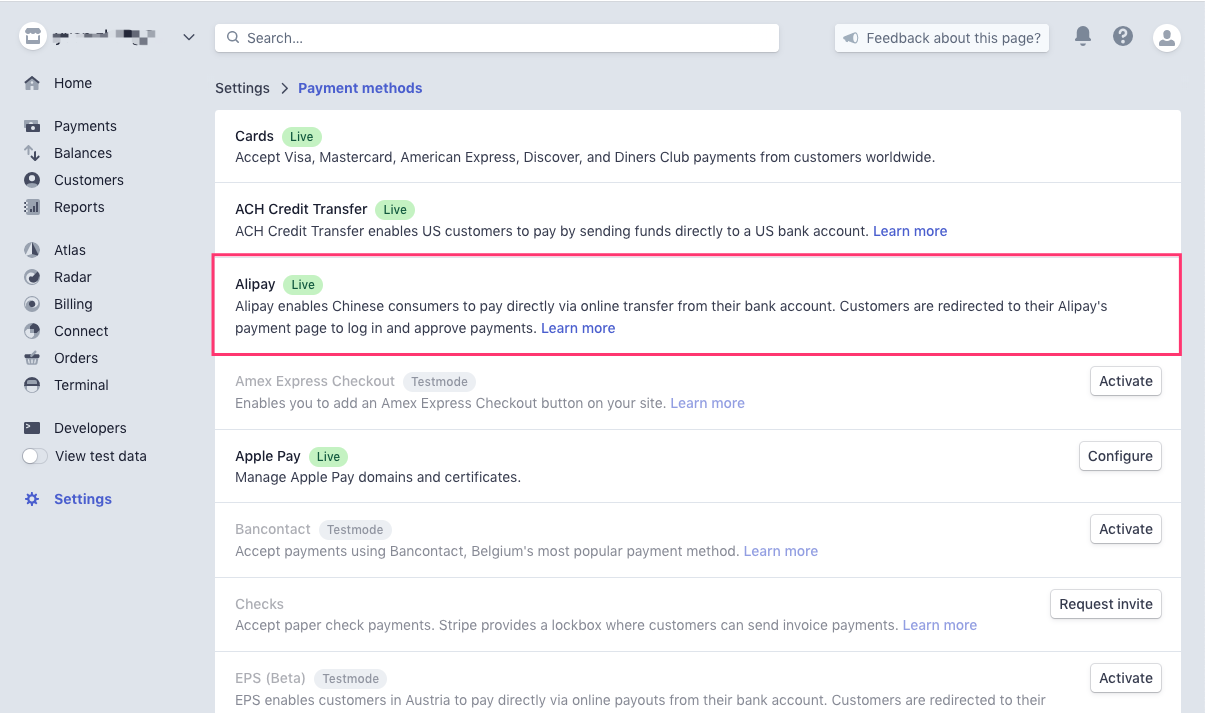This screenshot has height=713, width=1205.
Task: Click the Reports chart icon
Action: (x=33, y=207)
